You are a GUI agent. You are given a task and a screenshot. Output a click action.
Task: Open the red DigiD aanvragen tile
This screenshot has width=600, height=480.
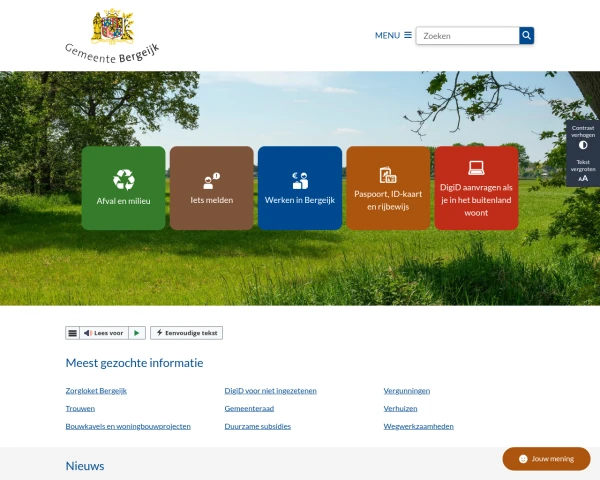click(476, 188)
